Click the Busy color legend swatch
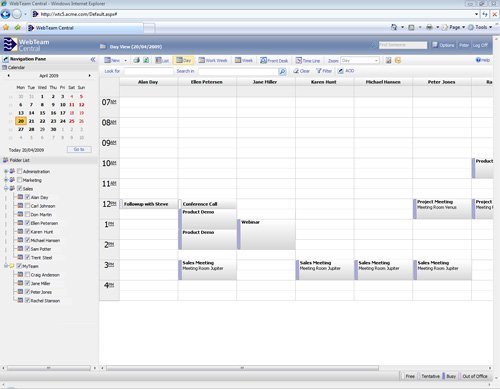 (x=444, y=376)
